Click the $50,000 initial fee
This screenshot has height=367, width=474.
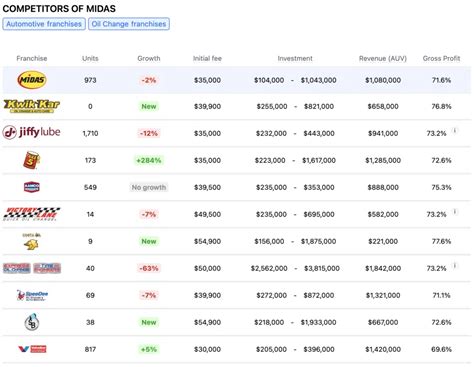click(x=207, y=268)
